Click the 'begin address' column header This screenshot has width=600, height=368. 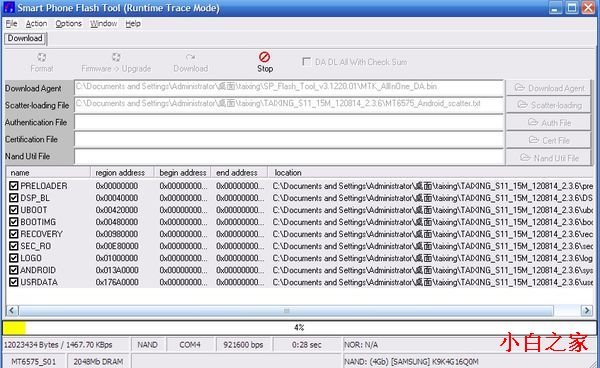coord(182,173)
